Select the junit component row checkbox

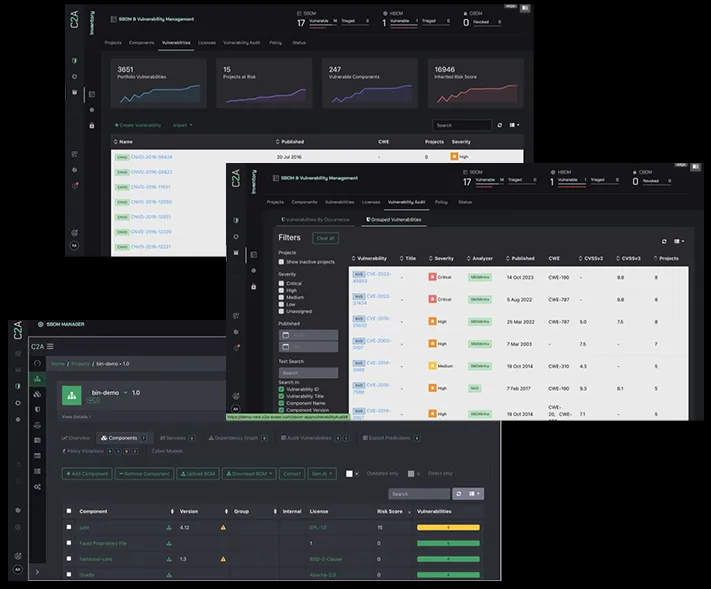tap(69, 527)
